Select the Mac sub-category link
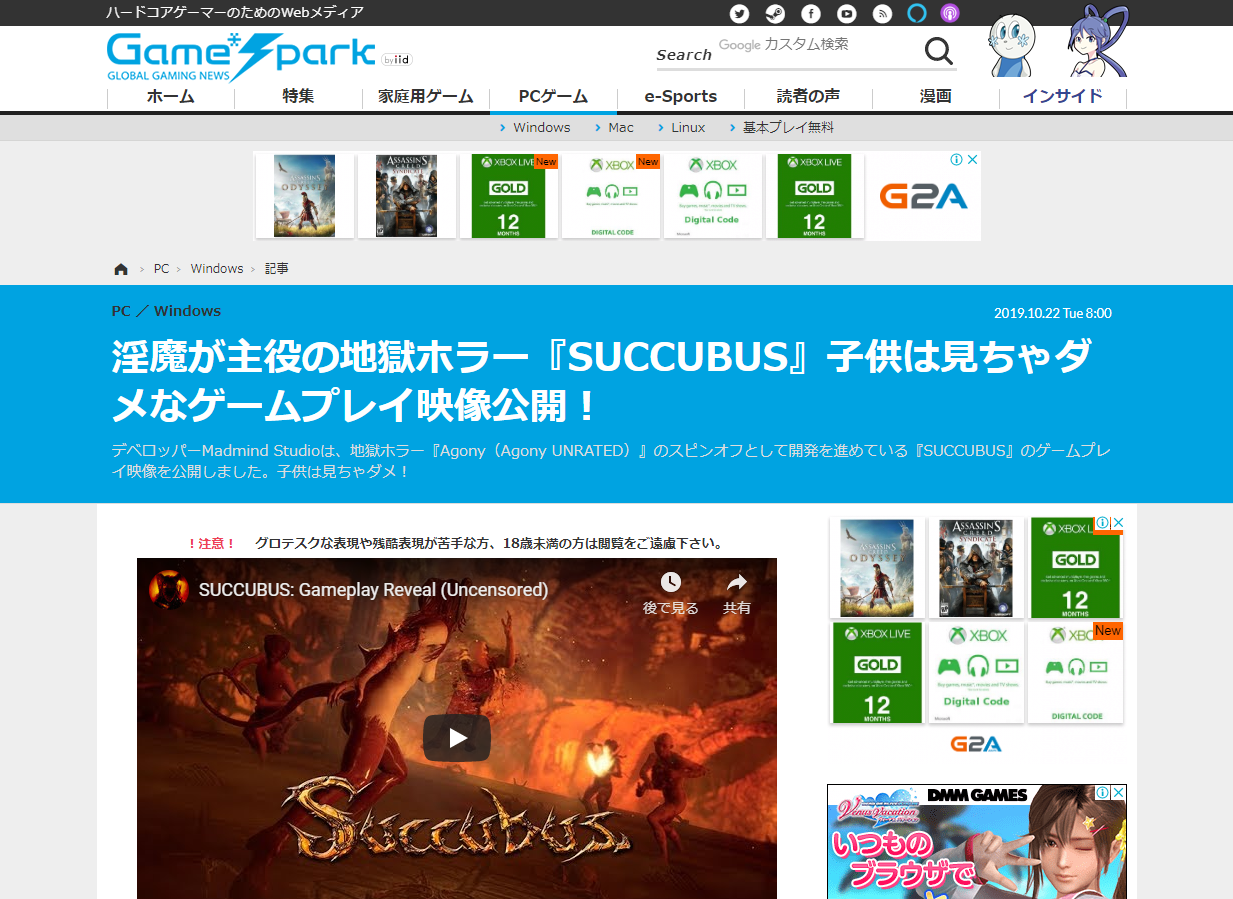 click(621, 128)
